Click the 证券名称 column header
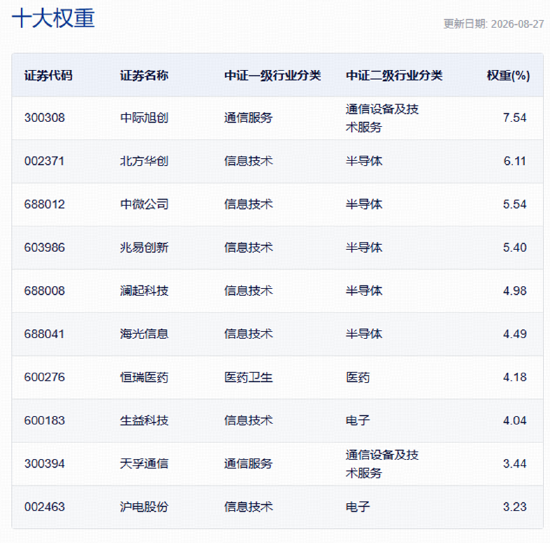 (144, 75)
